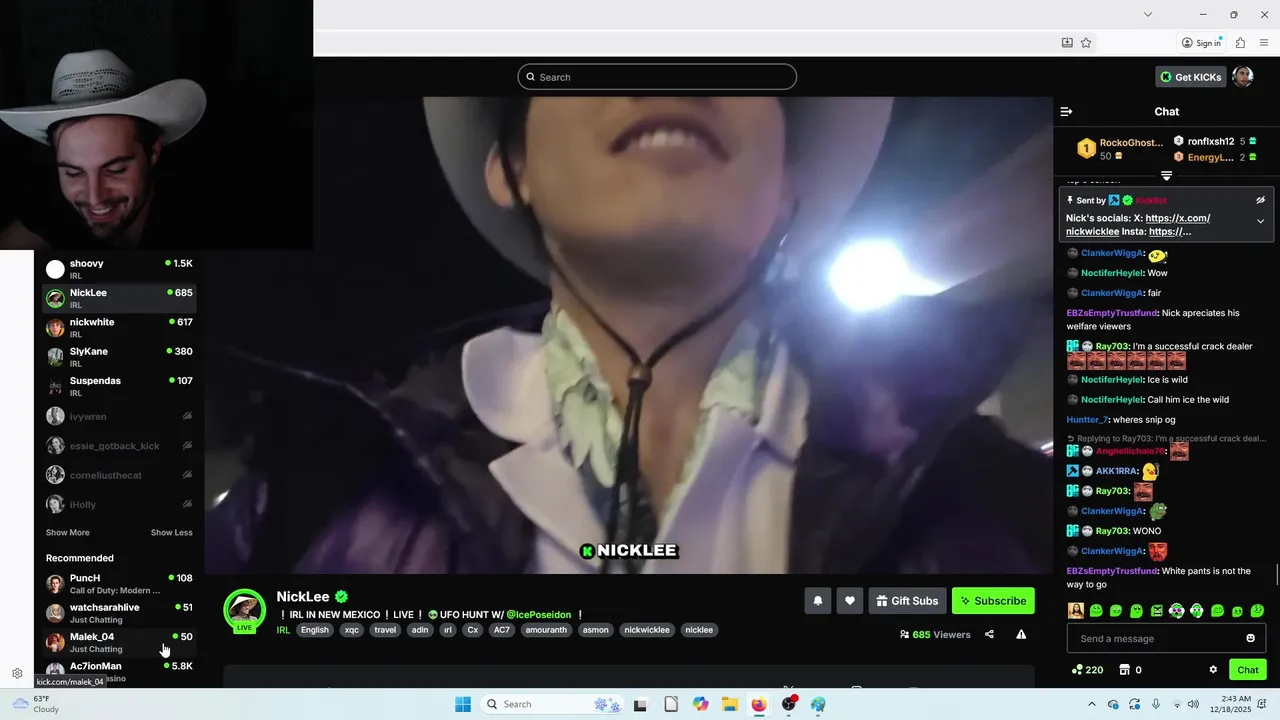Open recommended channel Ac7ionMan
The height and width of the screenshot is (720, 1280).
pyautogui.click(x=120, y=671)
